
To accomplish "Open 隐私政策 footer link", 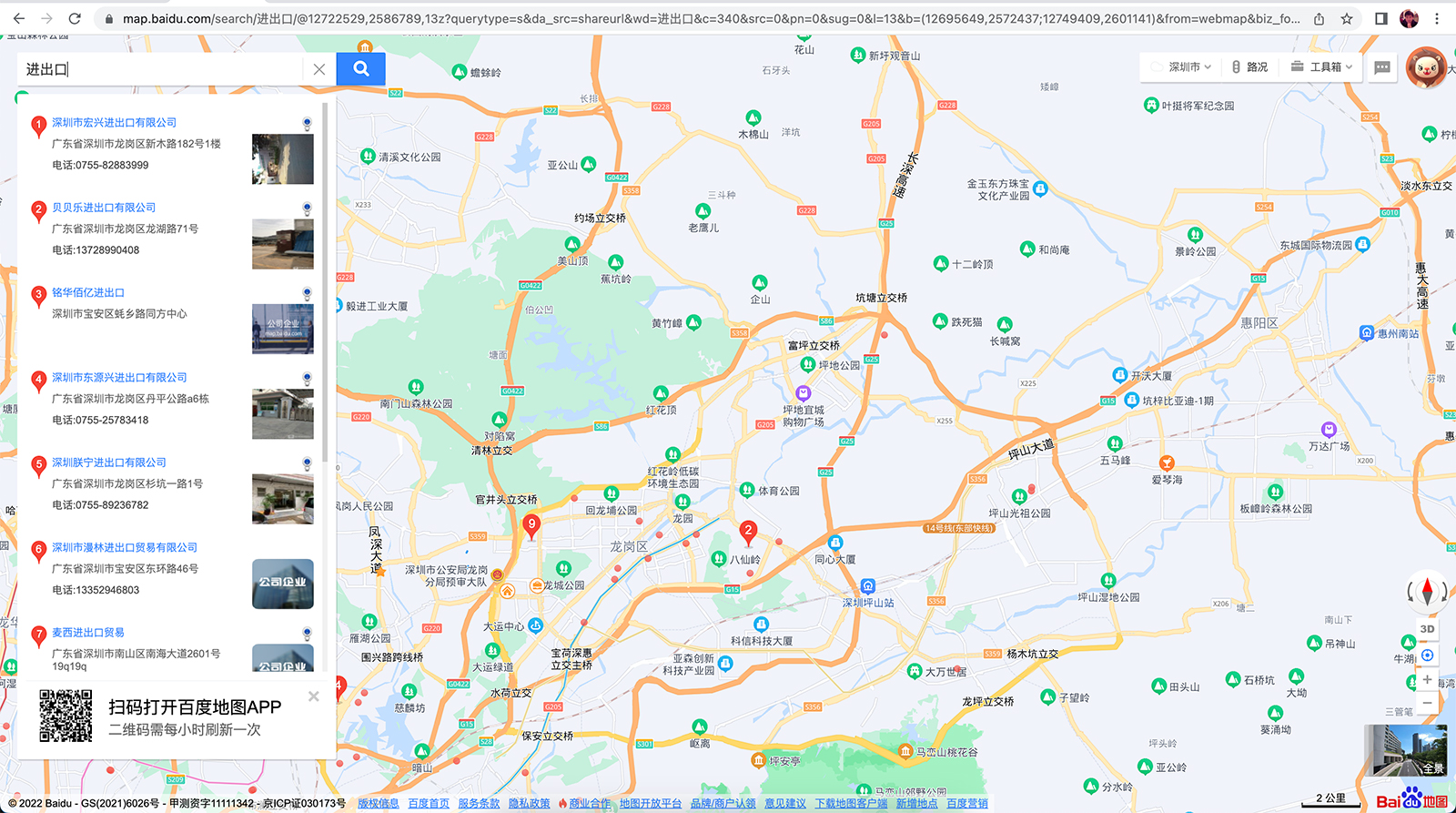I will 530,803.
